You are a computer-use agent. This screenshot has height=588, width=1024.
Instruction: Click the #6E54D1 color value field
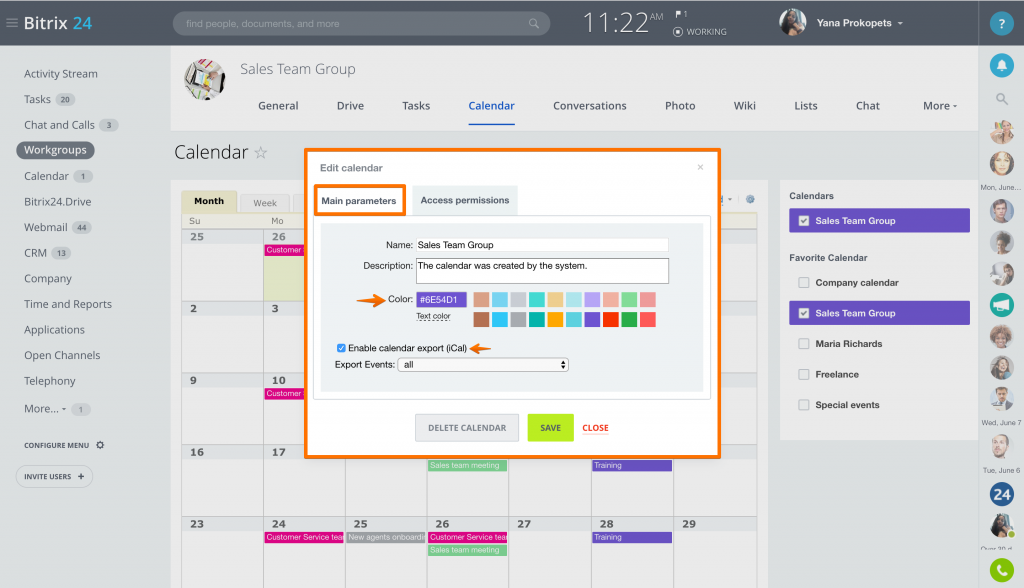tap(441, 300)
